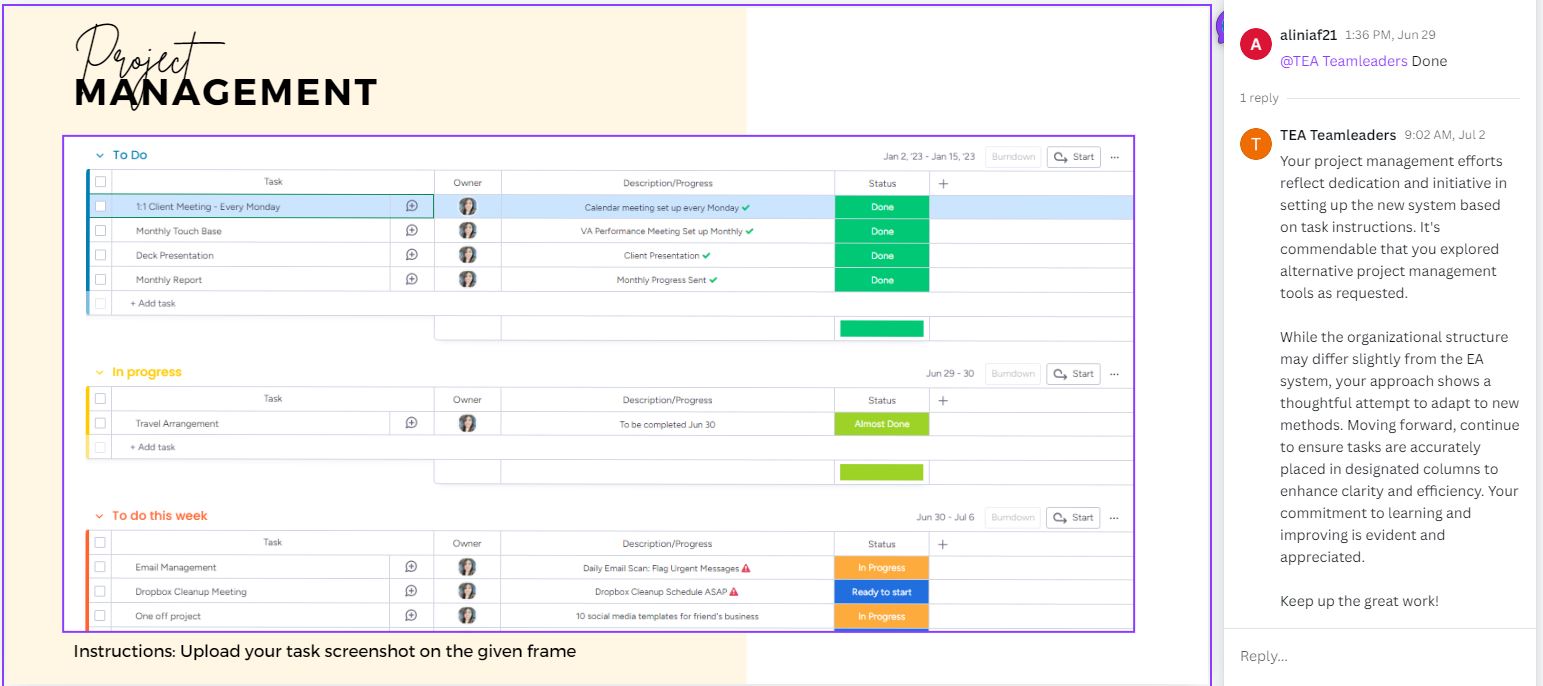Click Status column header in To Do group
Screen dimensions: 1543x686
882,183
